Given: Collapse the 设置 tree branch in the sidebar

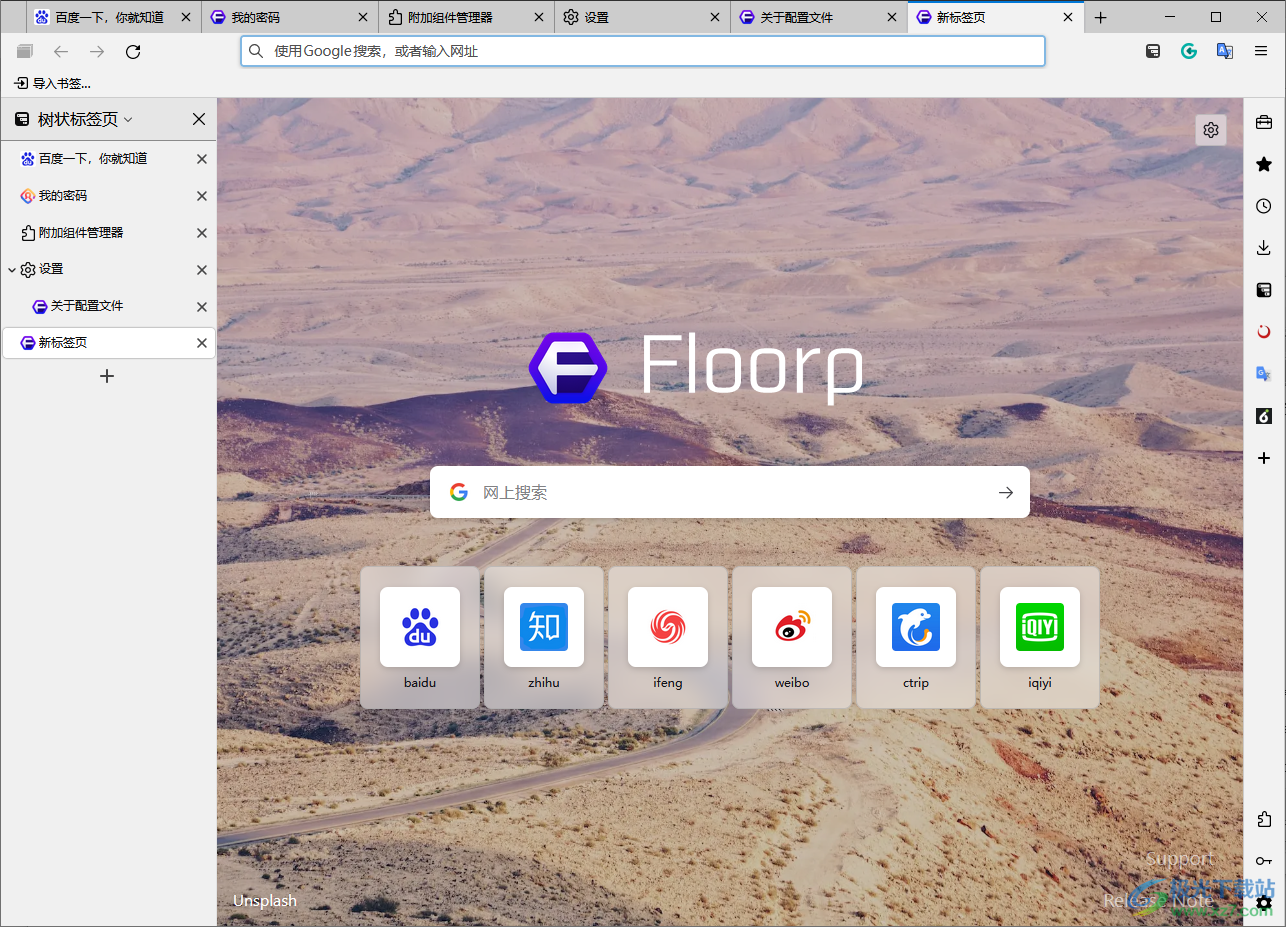Looking at the screenshot, I should 11,269.
